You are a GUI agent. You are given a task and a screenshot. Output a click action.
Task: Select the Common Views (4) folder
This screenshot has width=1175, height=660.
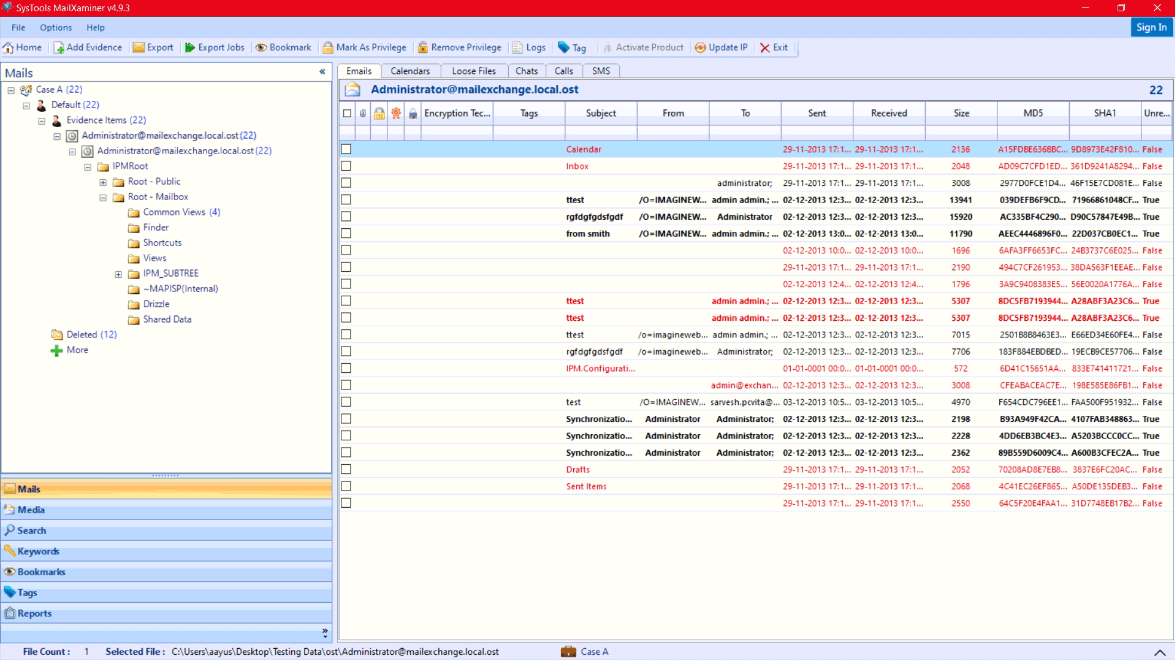tap(181, 212)
